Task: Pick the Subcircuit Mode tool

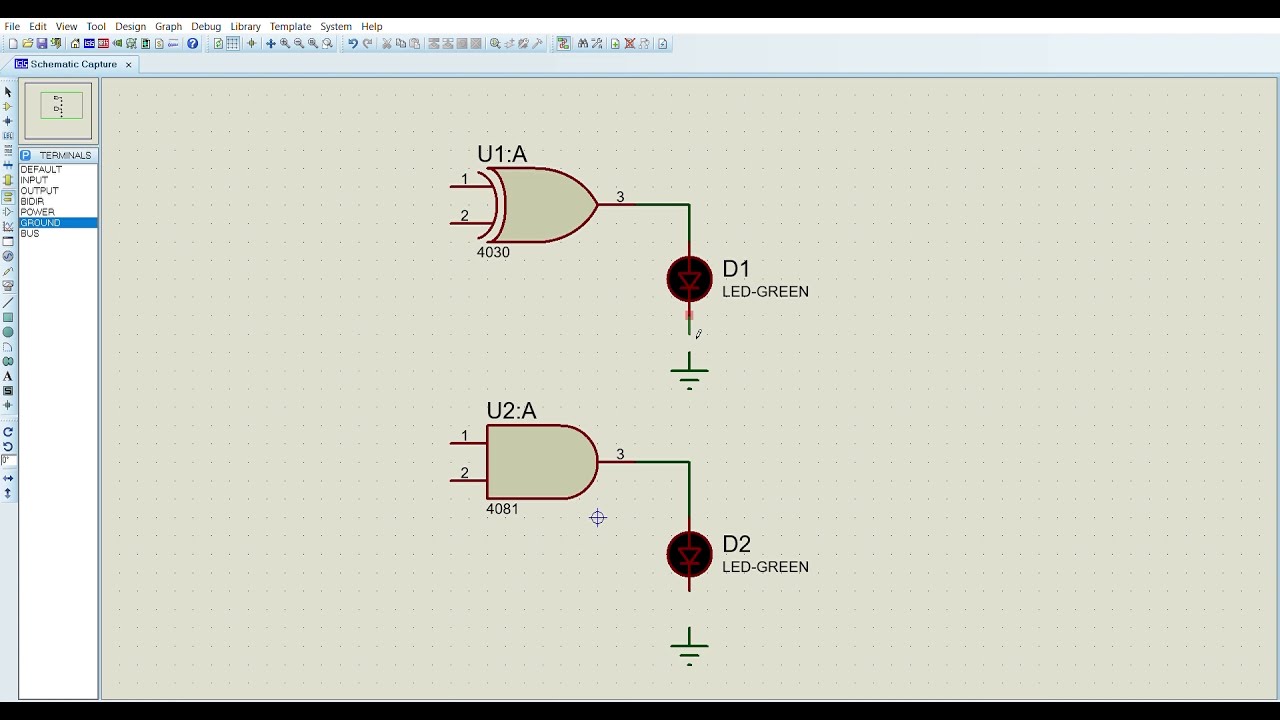Action: coord(8,179)
